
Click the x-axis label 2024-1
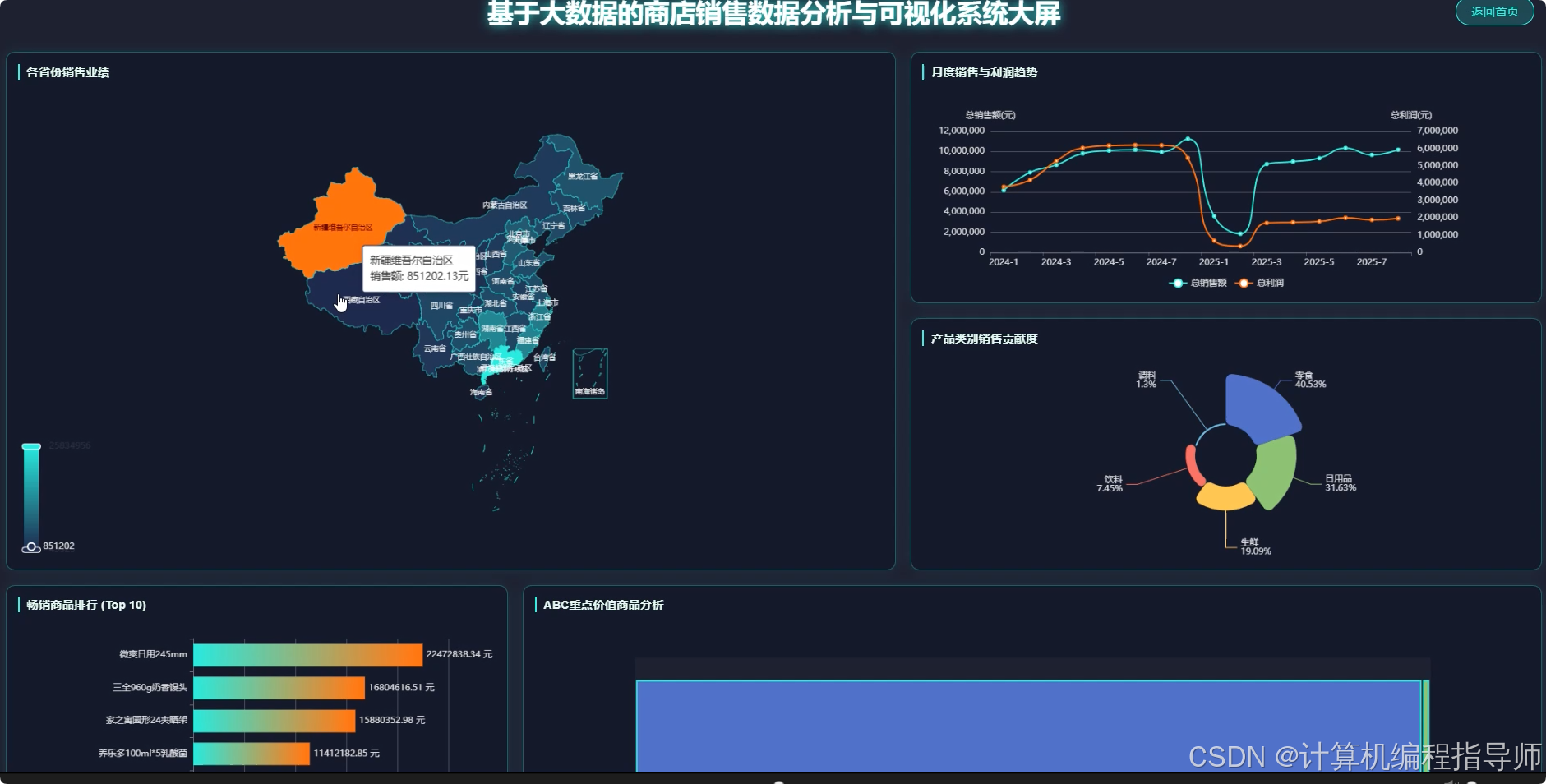click(1003, 262)
